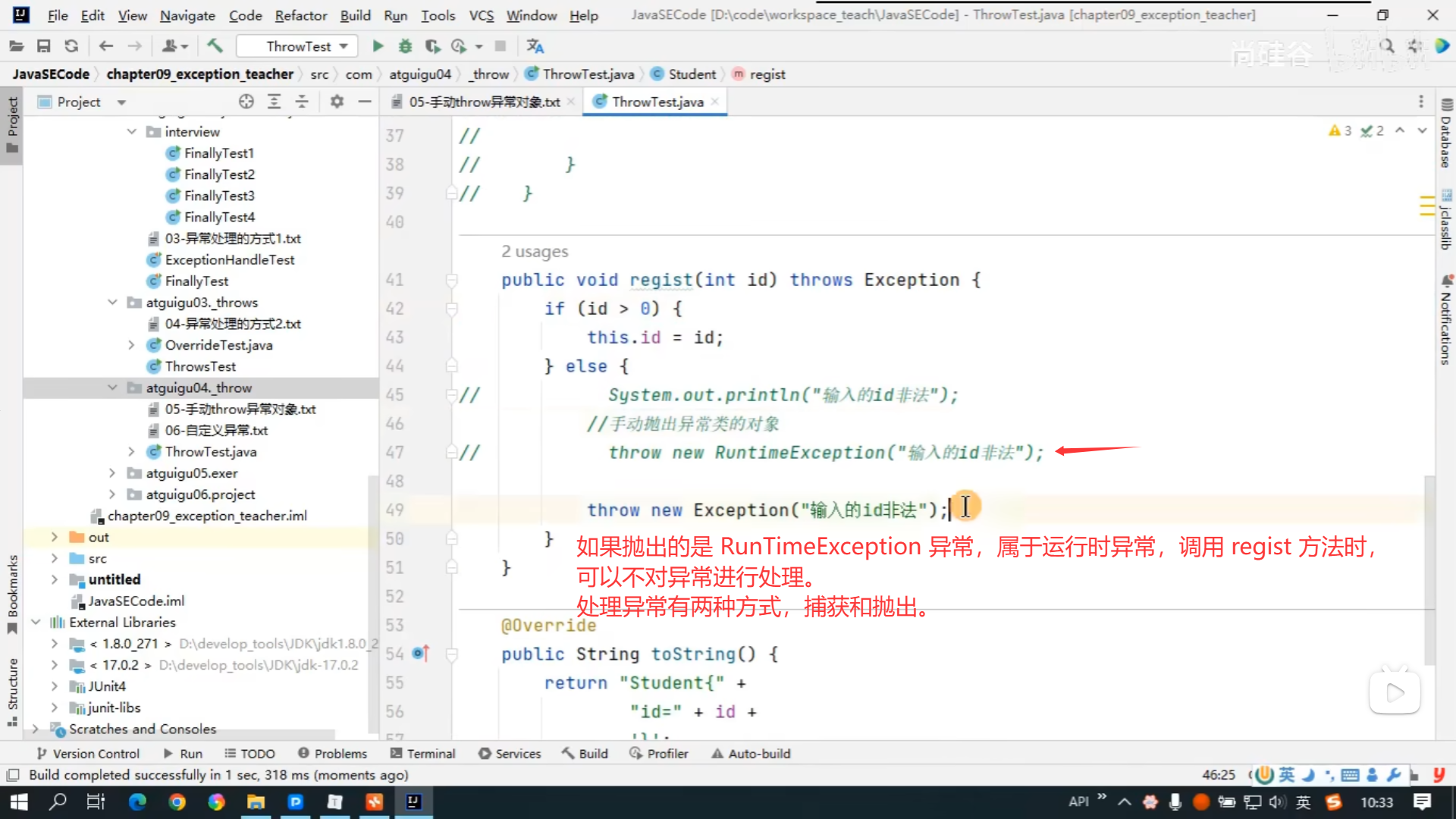The image size is (1456, 819).
Task: Click the green Run button in toolbar
Action: pos(378,46)
